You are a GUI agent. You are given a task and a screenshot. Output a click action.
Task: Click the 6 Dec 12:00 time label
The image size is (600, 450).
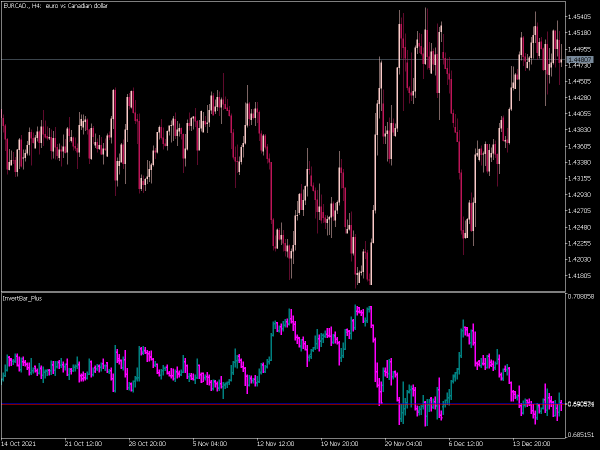(466, 443)
